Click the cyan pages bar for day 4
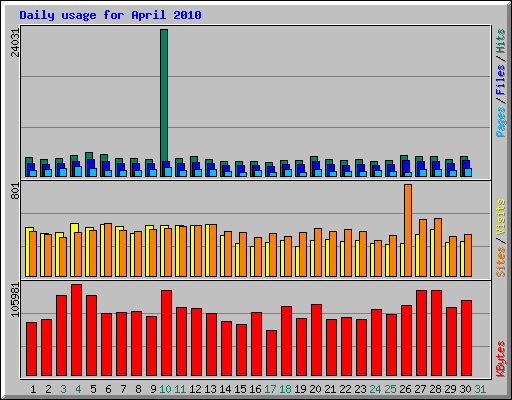This screenshot has width=512, height=400. coord(78,172)
